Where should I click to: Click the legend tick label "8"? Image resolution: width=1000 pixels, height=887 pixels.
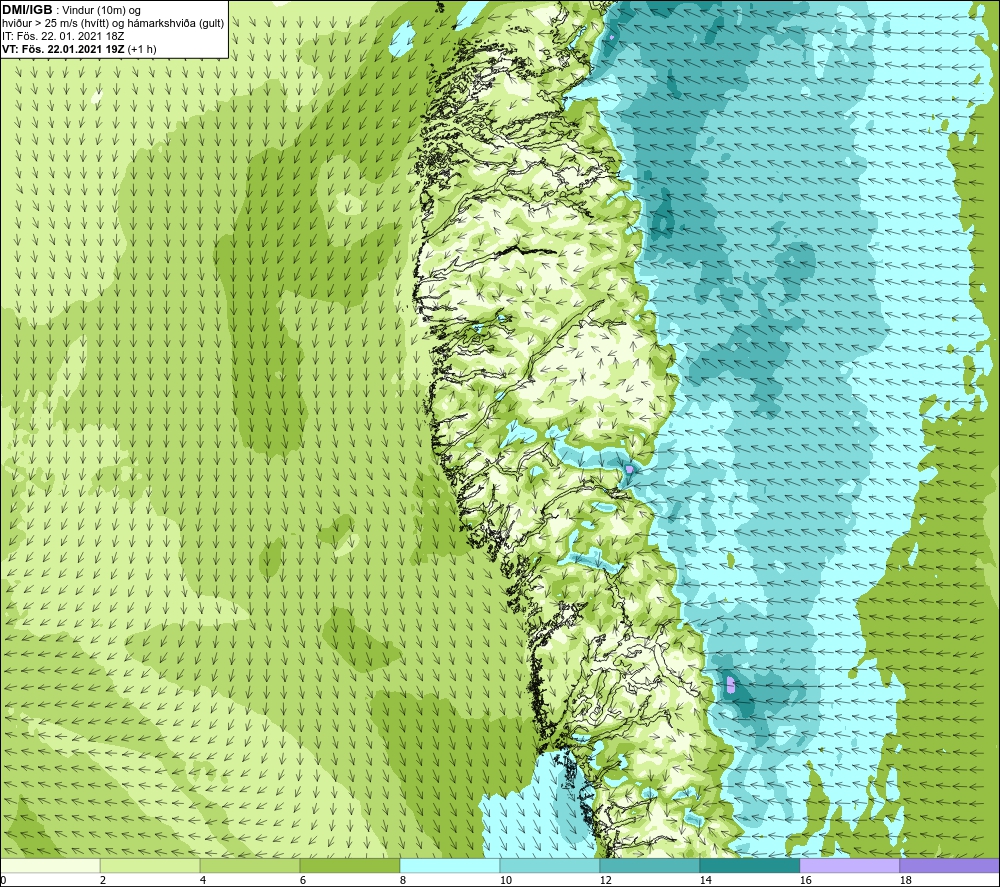[x=403, y=880]
